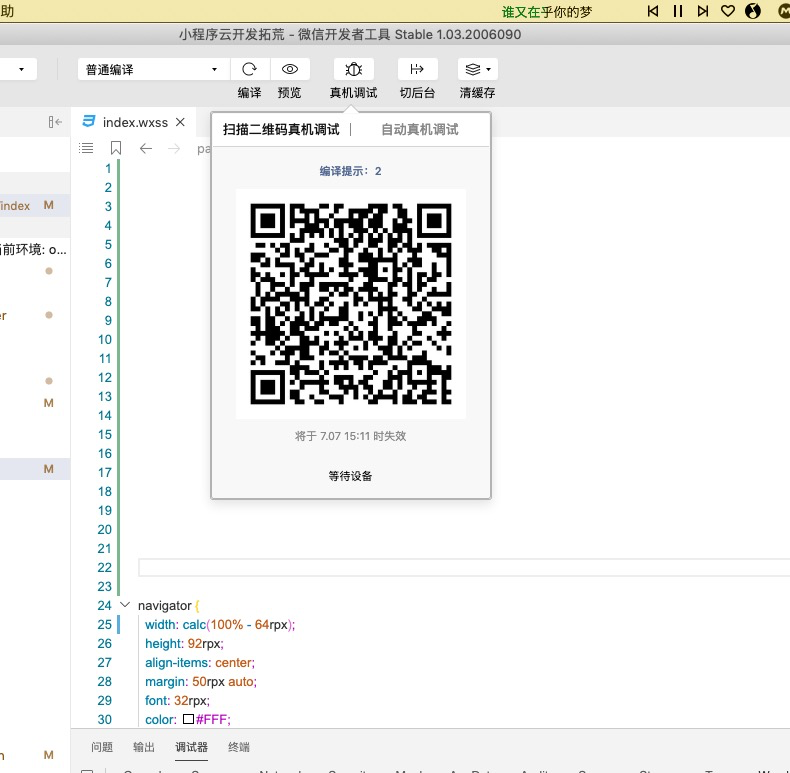Click the song title 谁又在乎你的梦
This screenshot has height=773, width=790.
point(547,12)
